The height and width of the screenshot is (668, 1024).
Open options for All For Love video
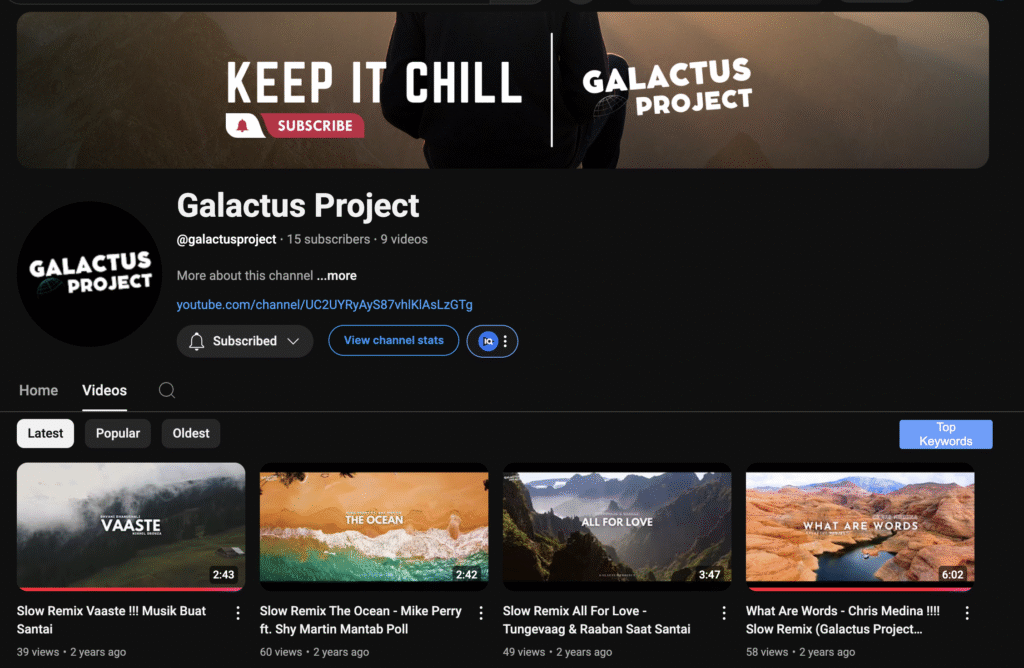[x=724, y=612]
